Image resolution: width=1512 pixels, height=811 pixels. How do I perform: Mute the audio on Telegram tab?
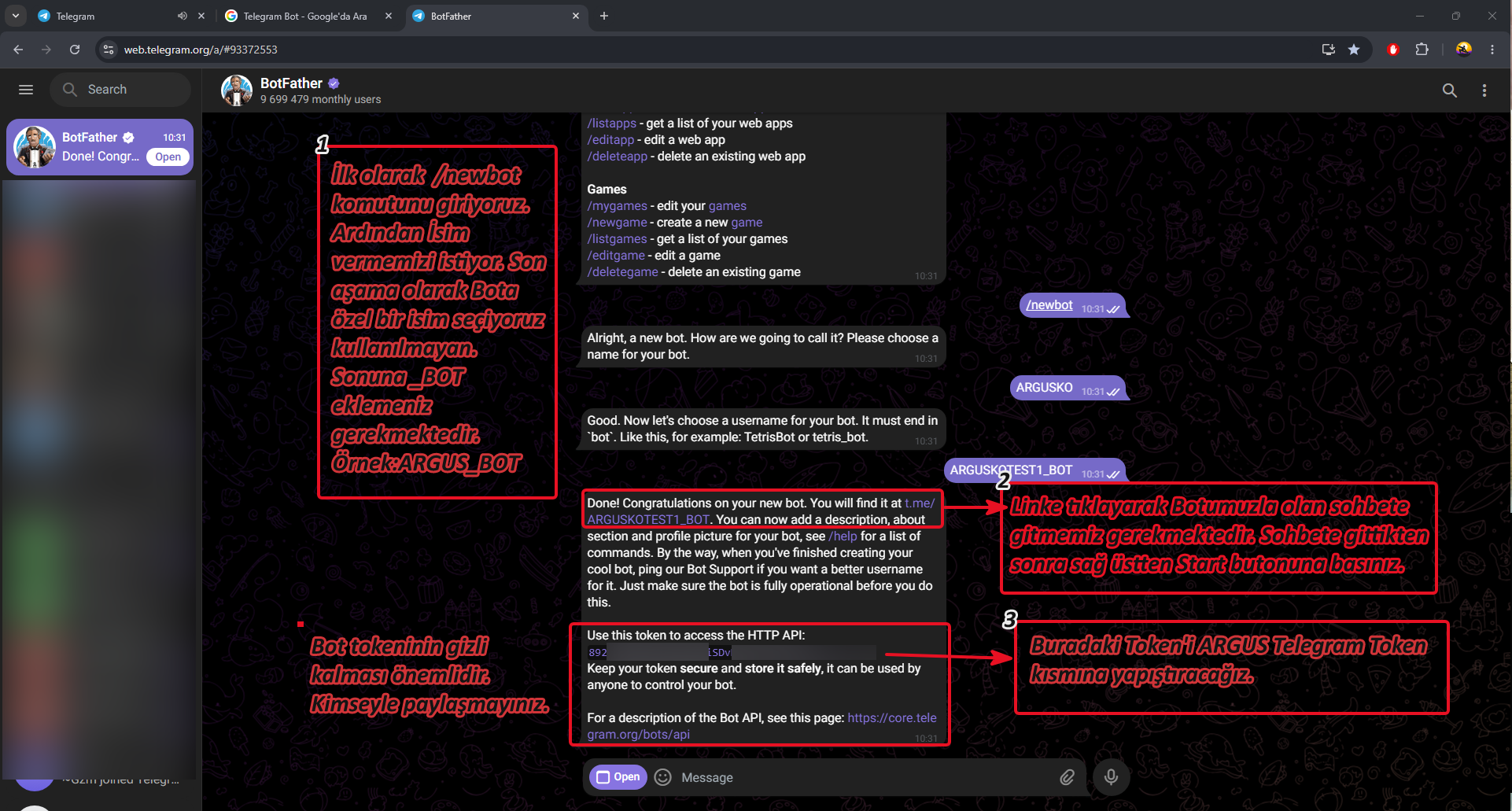pos(183,16)
